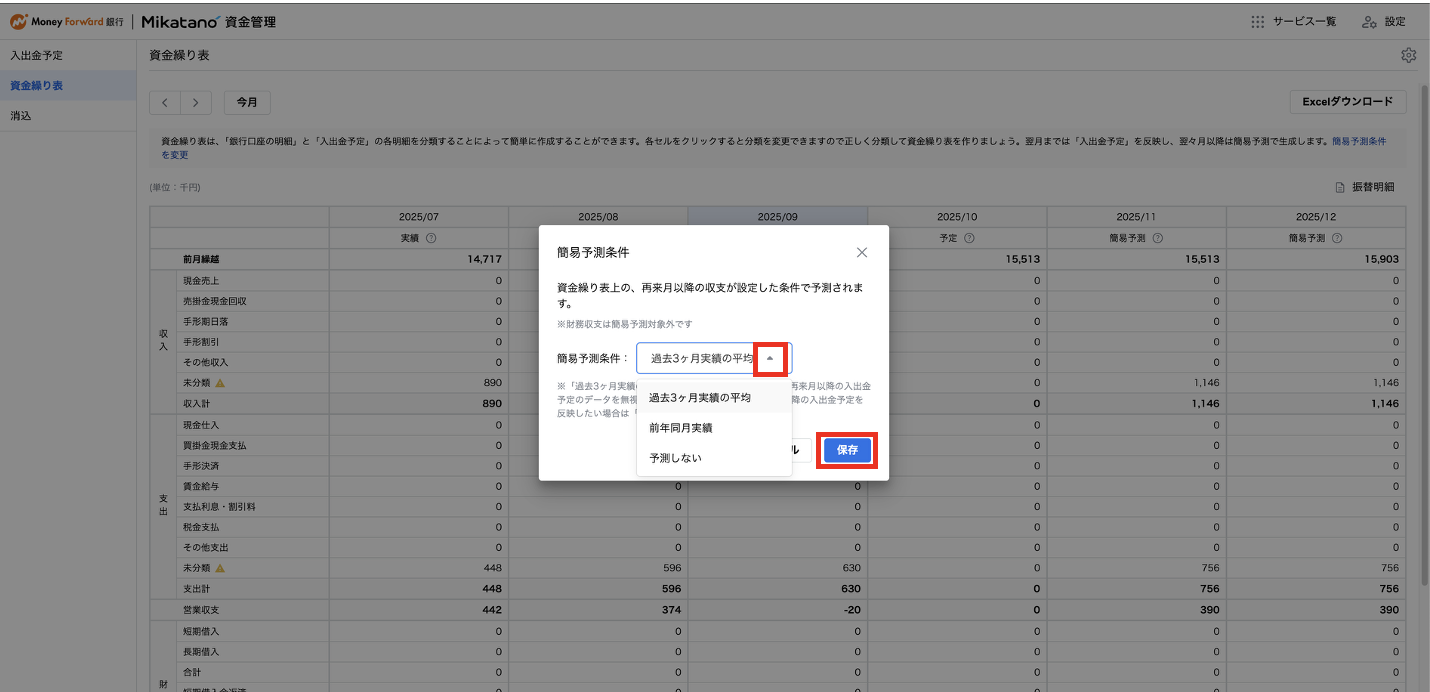Select 前年同月実績 from the dropdown list
Image resolution: width=1430 pixels, height=692 pixels.
(714, 428)
